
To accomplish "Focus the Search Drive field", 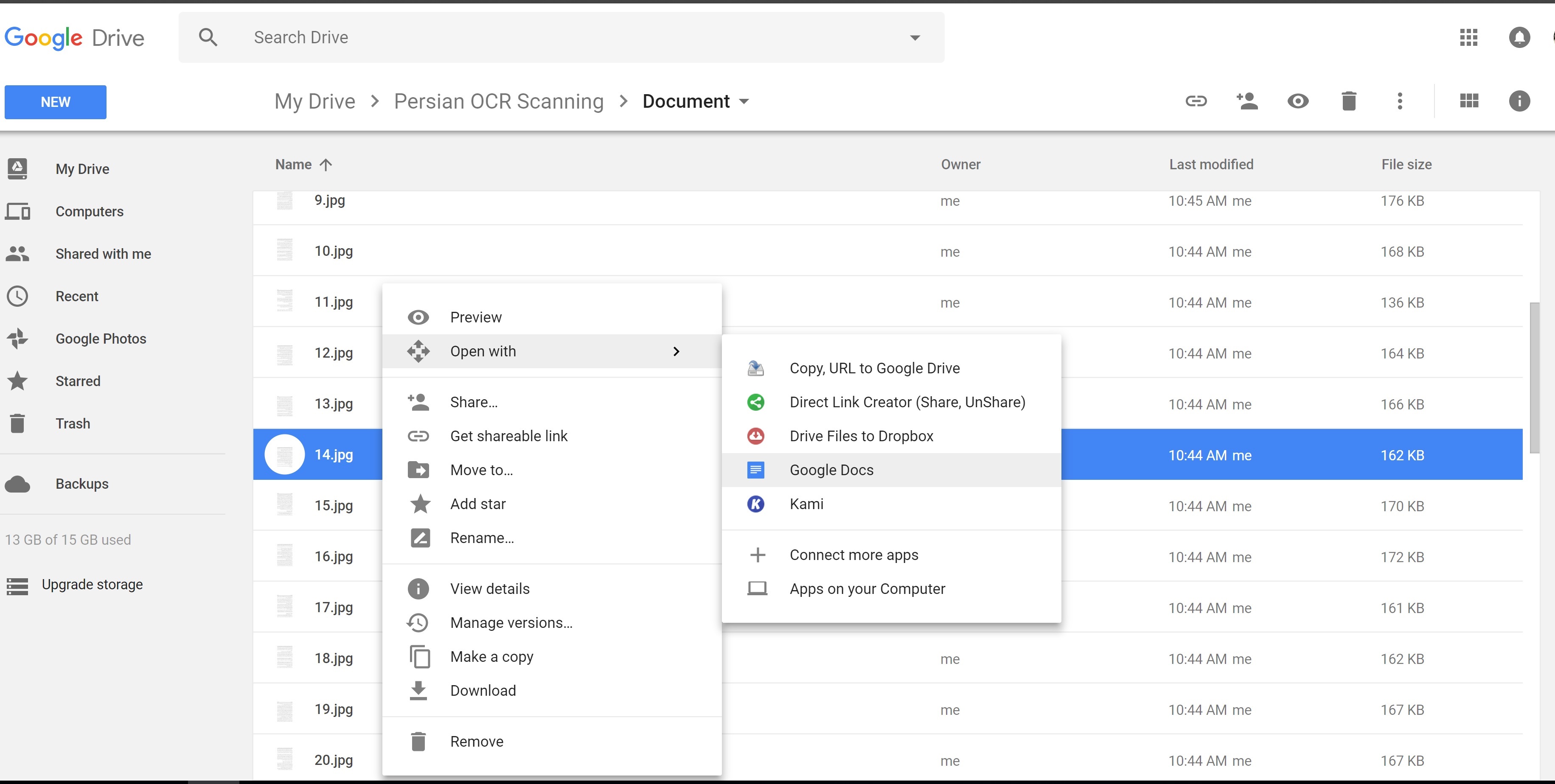I will (x=561, y=37).
